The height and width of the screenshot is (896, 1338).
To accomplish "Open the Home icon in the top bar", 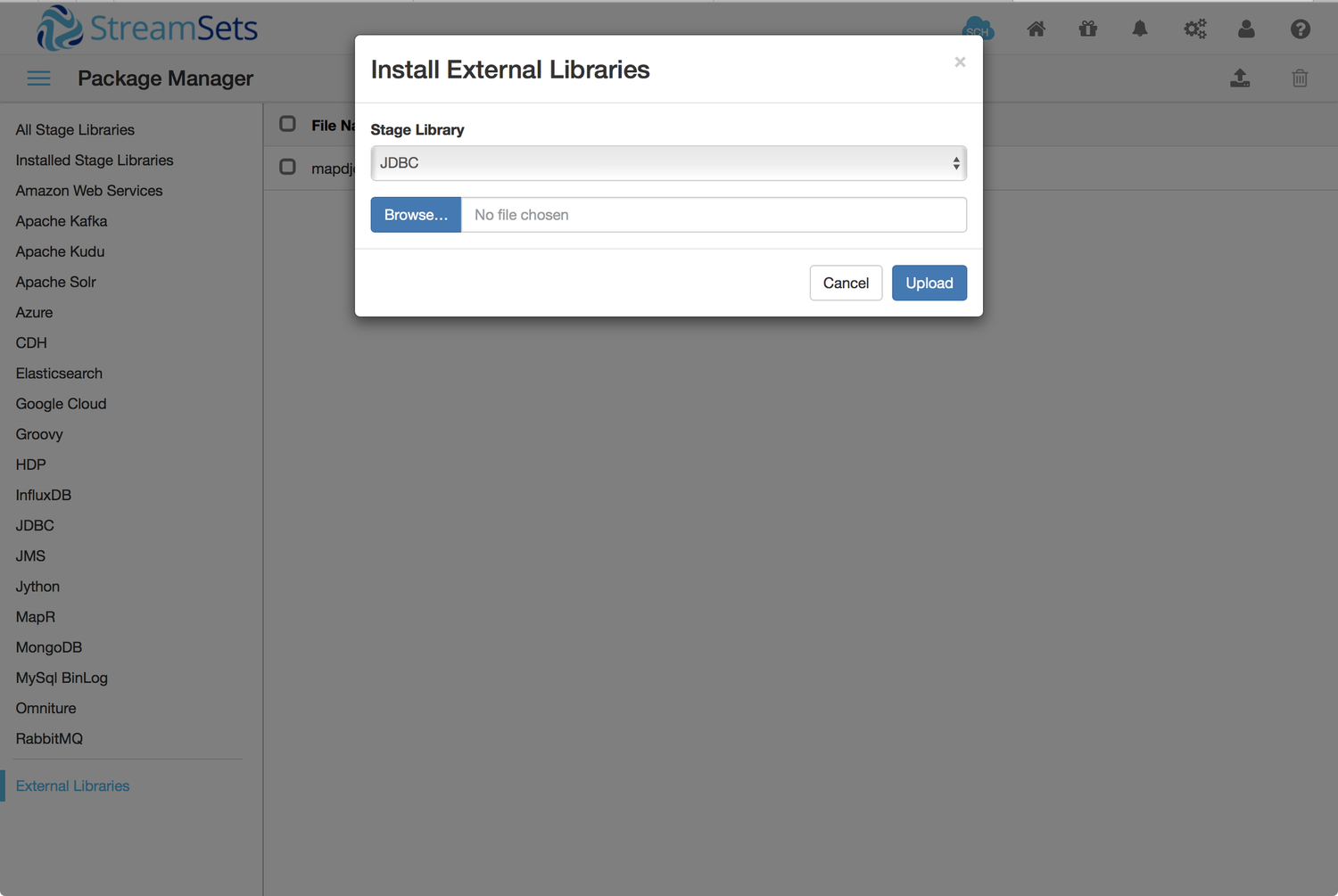I will tap(1036, 29).
